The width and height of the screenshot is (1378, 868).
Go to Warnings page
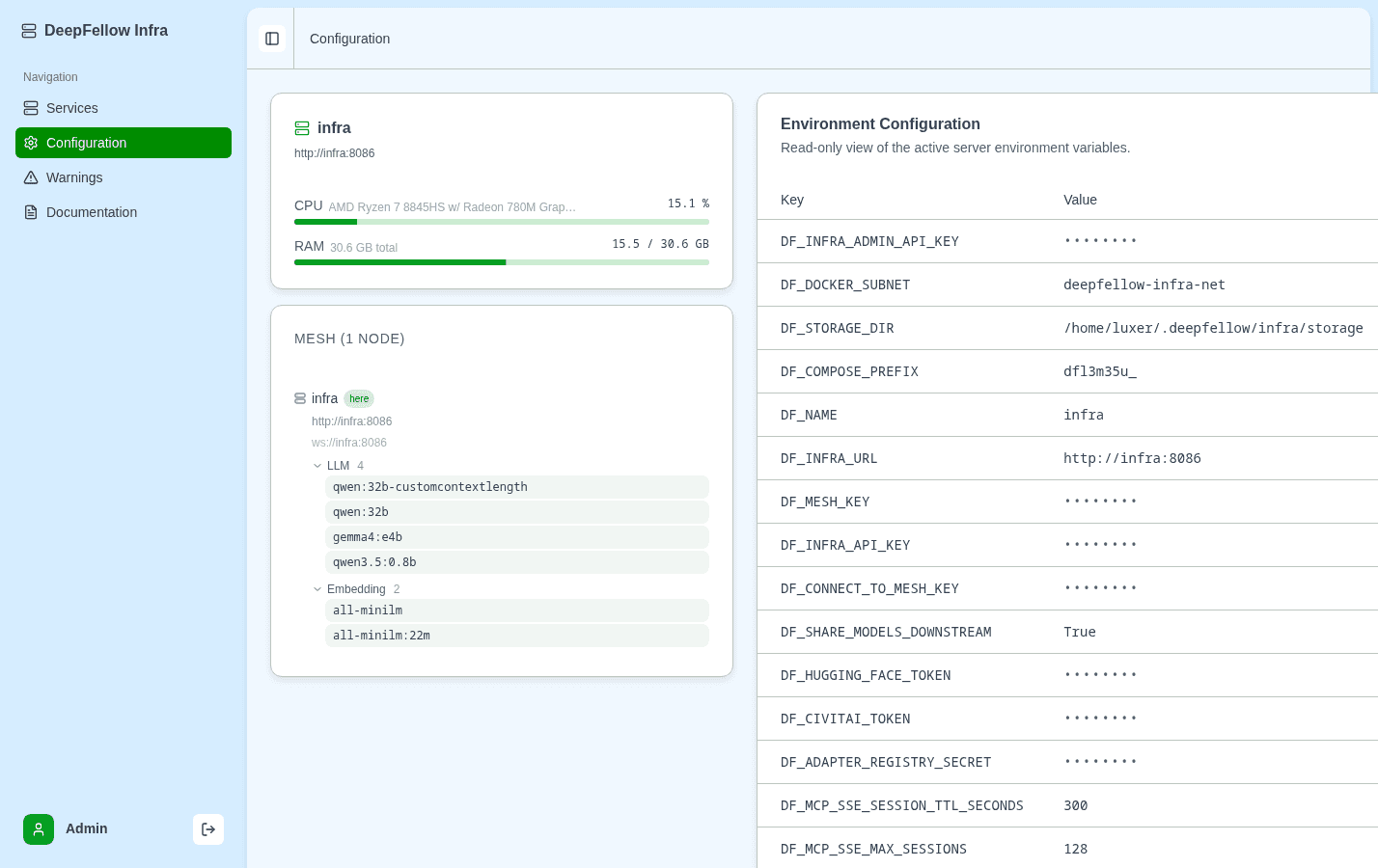(124, 177)
